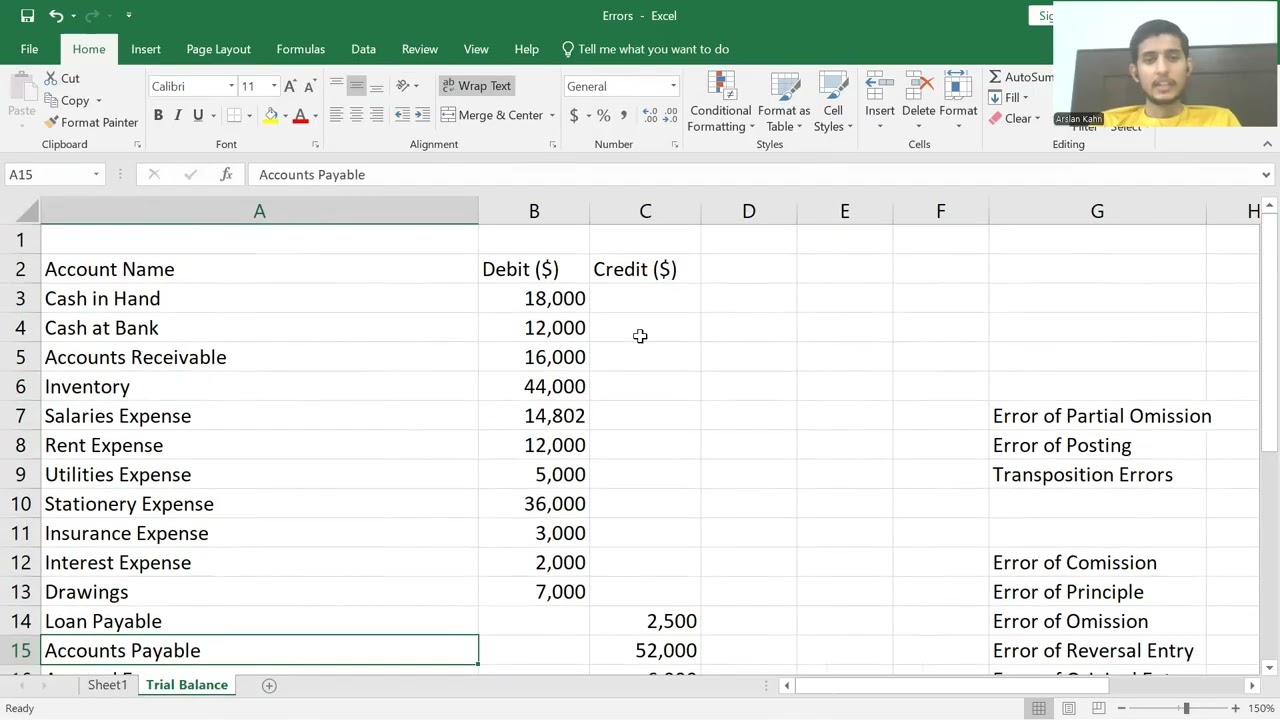1280x720 pixels.
Task: Undo the last action
Action: 56,16
